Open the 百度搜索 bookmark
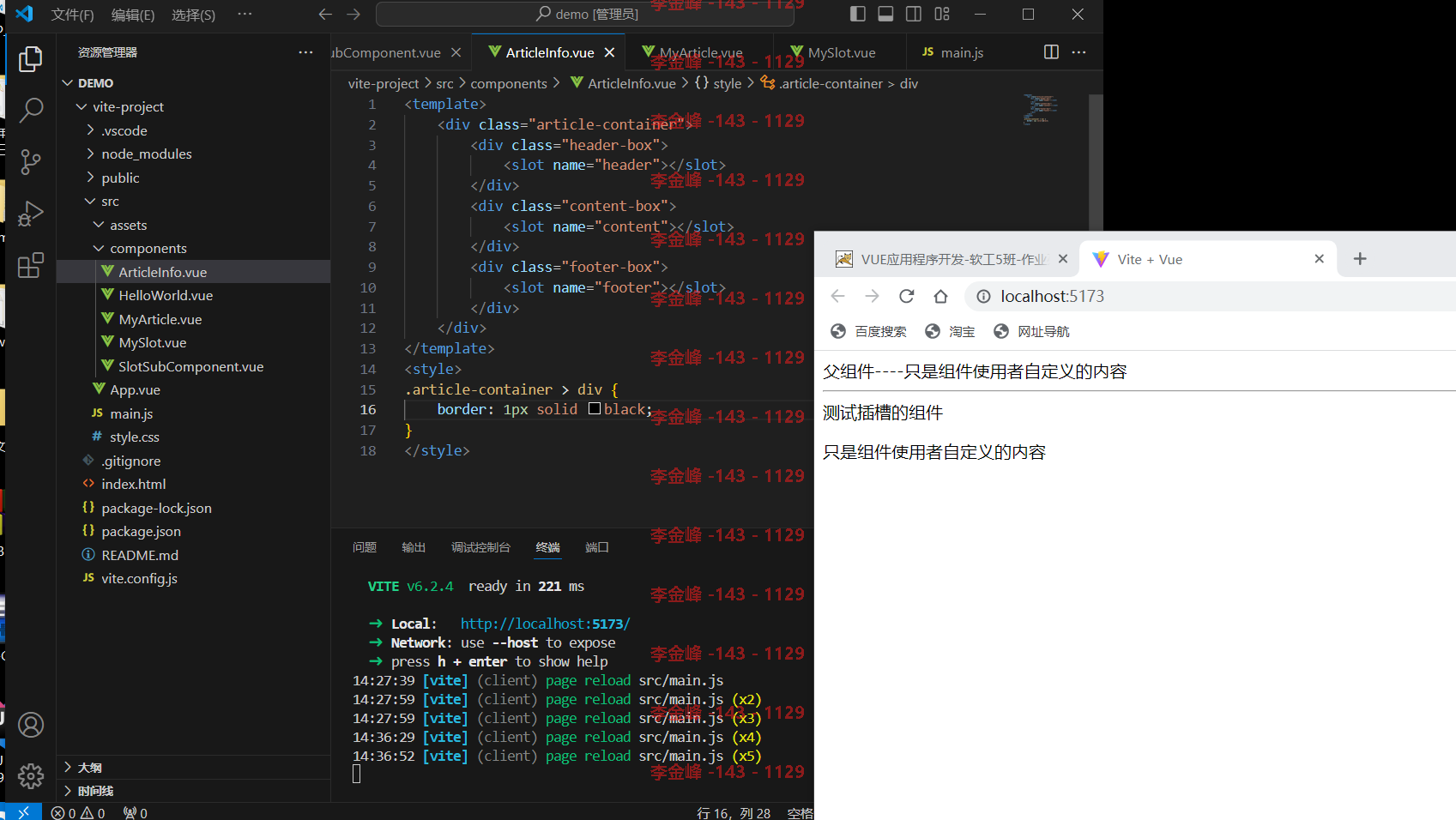Viewport: 1456px width, 820px height. pos(869,332)
